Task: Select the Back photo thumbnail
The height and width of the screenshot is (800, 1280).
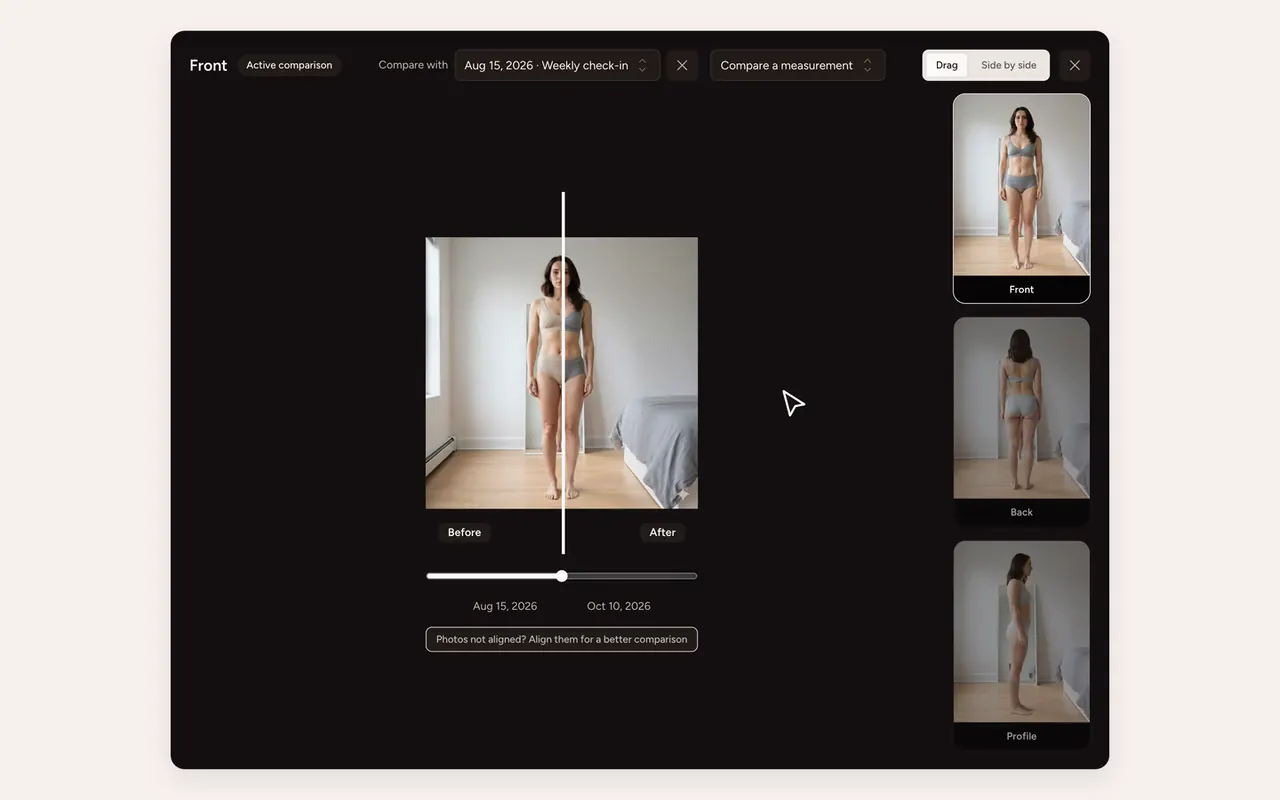Action: [1021, 421]
